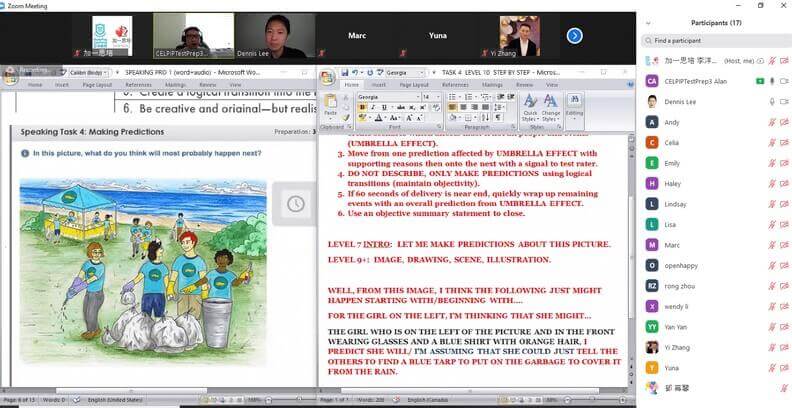Collapse the Participants panel using top-left chevron
Image resolution: width=792 pixels, height=408 pixels.
click(649, 21)
